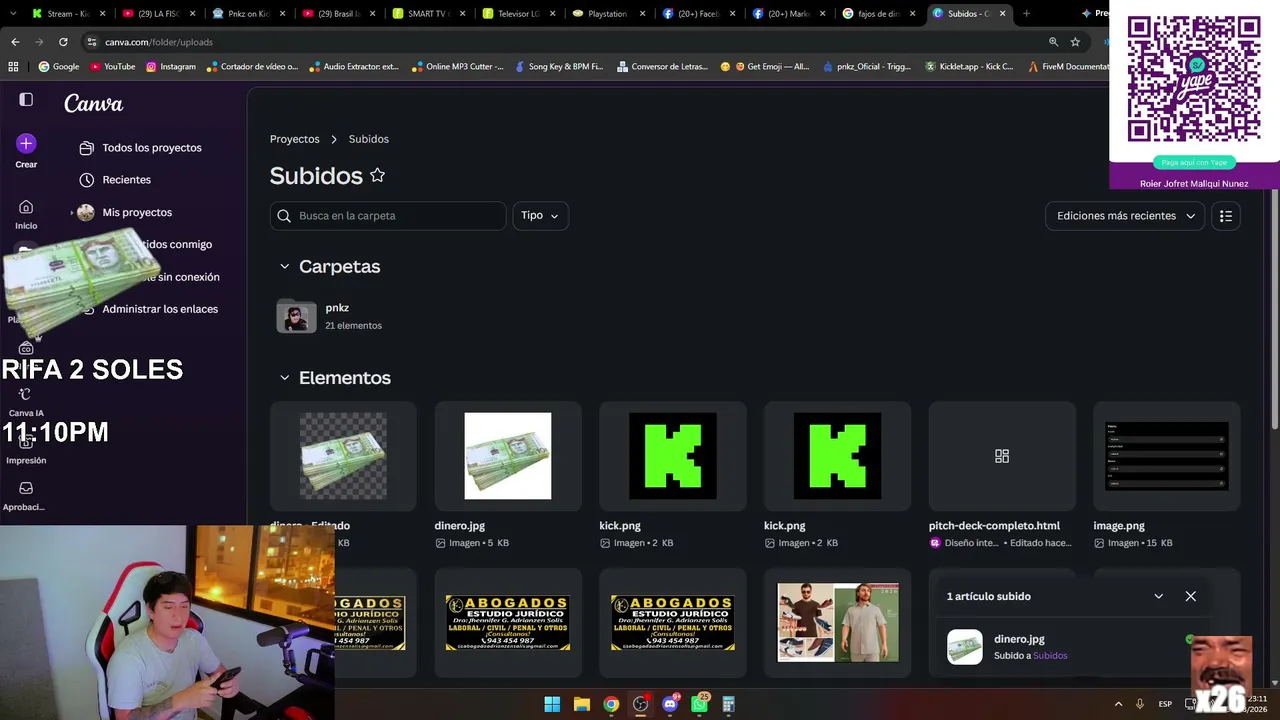Collapse the Carpetas section

(284, 267)
